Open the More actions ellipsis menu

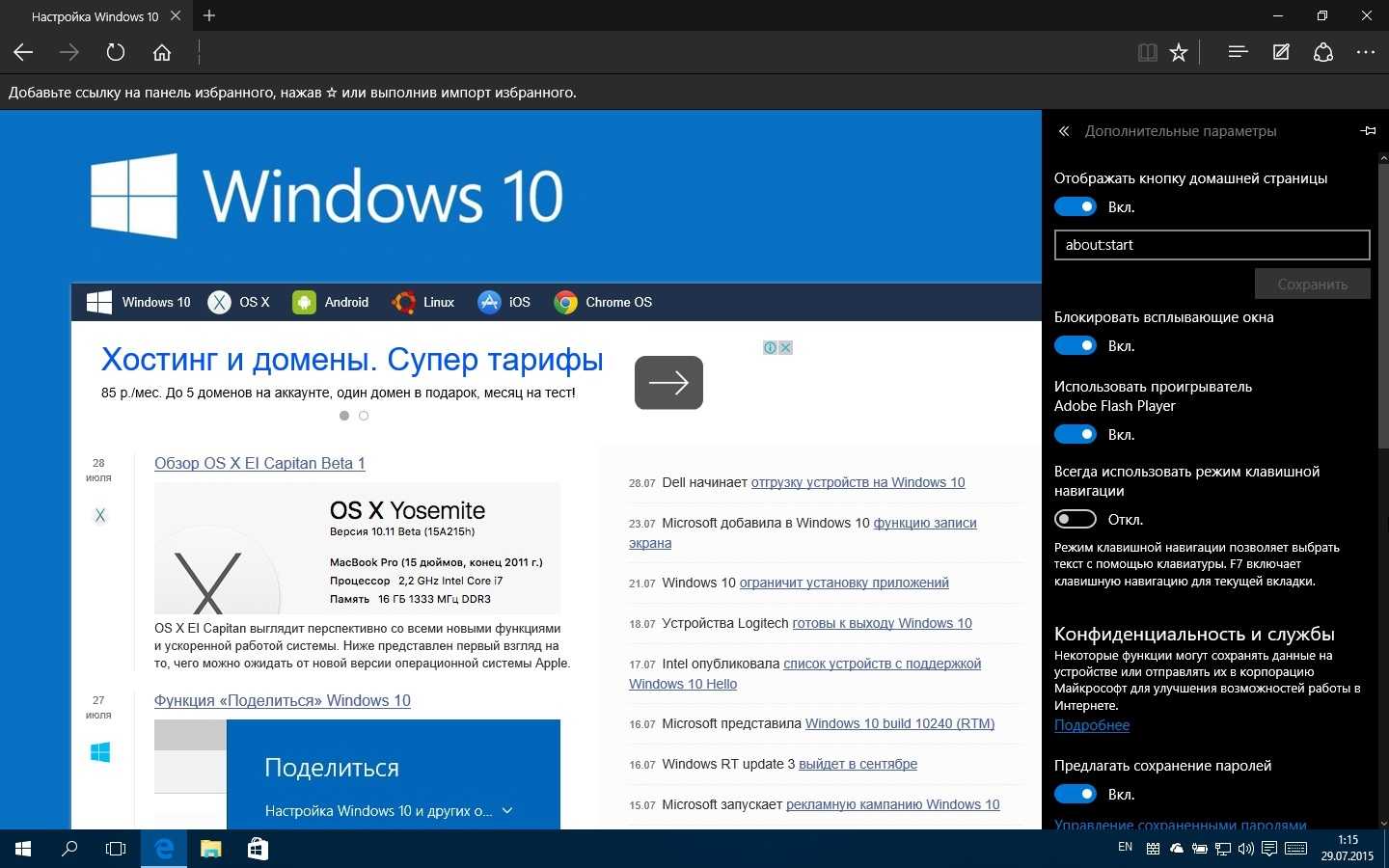pos(1366,52)
